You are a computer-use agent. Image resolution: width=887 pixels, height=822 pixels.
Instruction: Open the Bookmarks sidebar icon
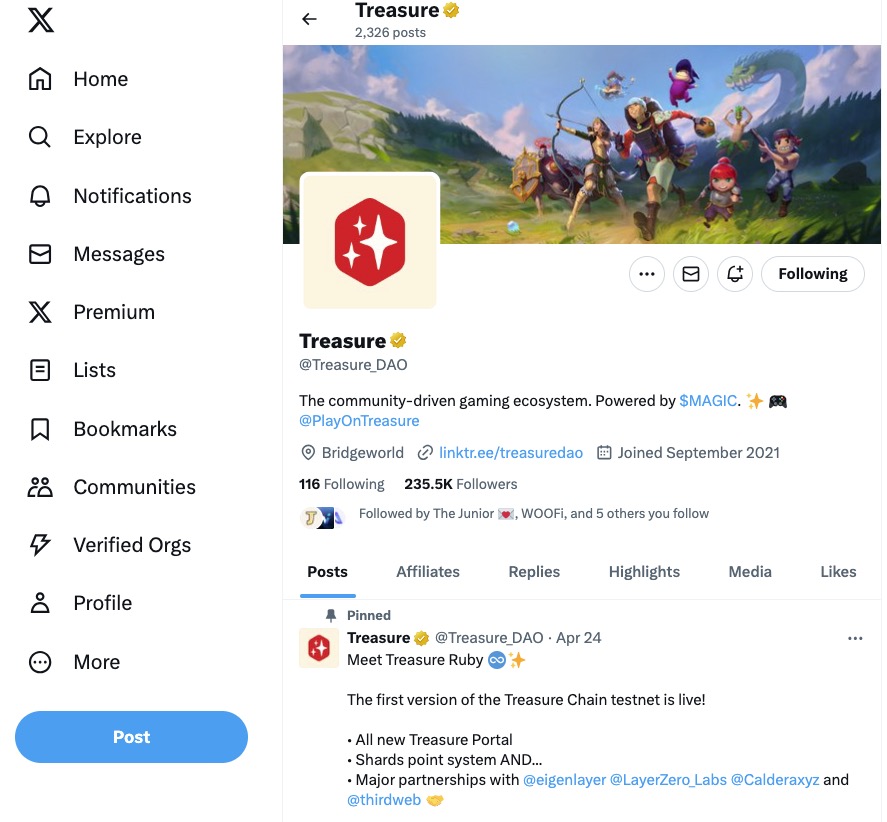coord(40,429)
